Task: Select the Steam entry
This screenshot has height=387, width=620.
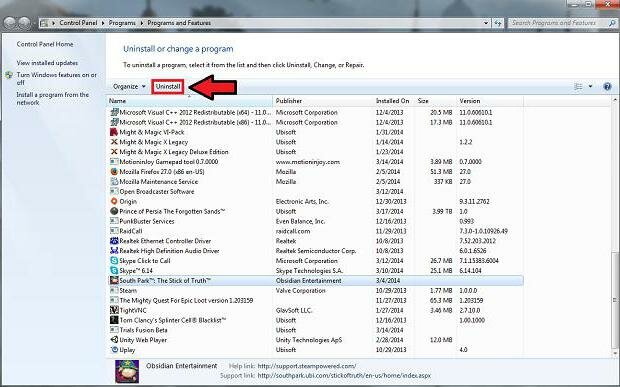Action: pos(316,291)
